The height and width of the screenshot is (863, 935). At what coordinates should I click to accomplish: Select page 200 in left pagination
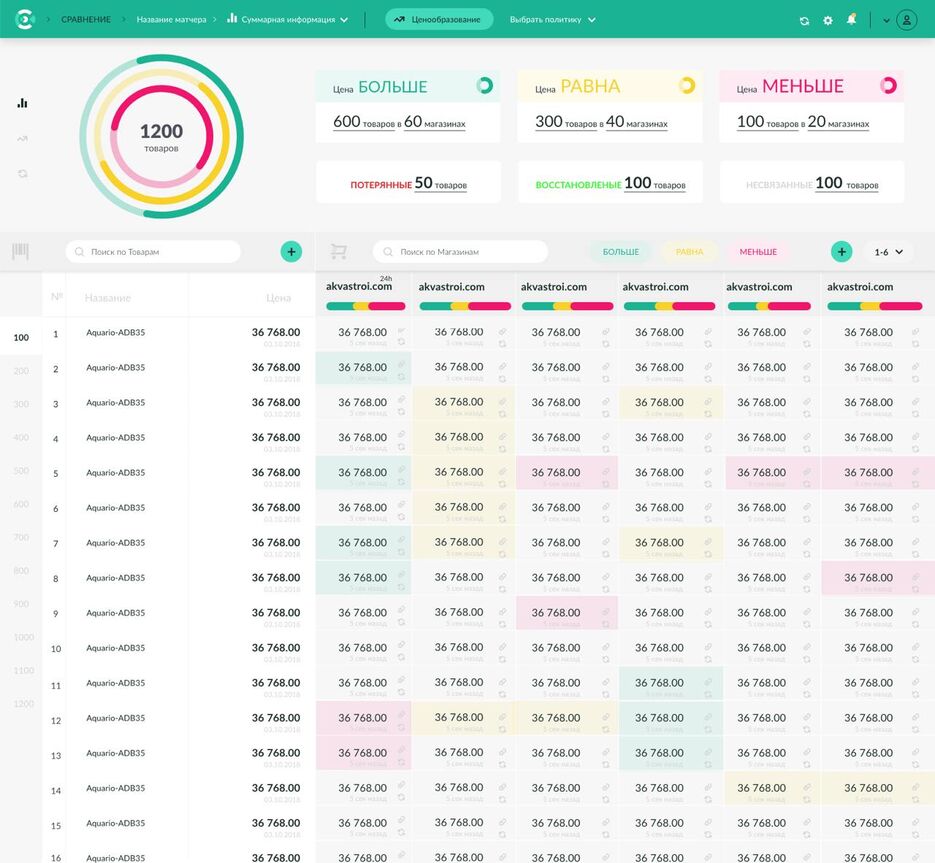[x=21, y=371]
